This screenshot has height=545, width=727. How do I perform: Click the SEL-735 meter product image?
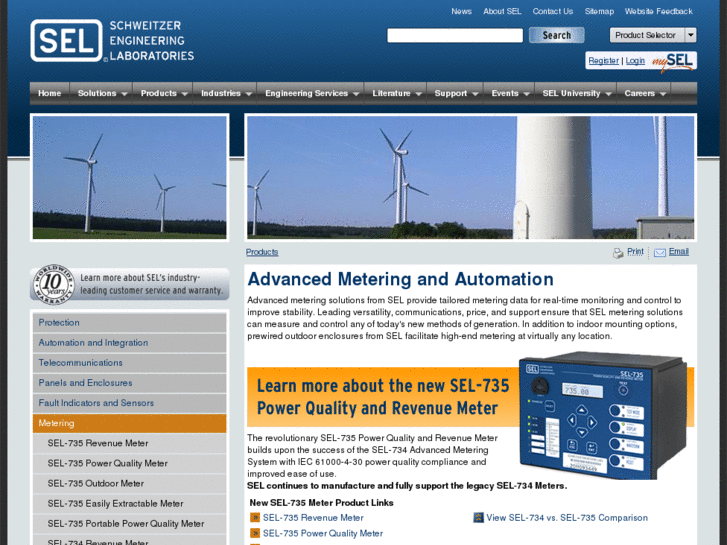(602, 415)
